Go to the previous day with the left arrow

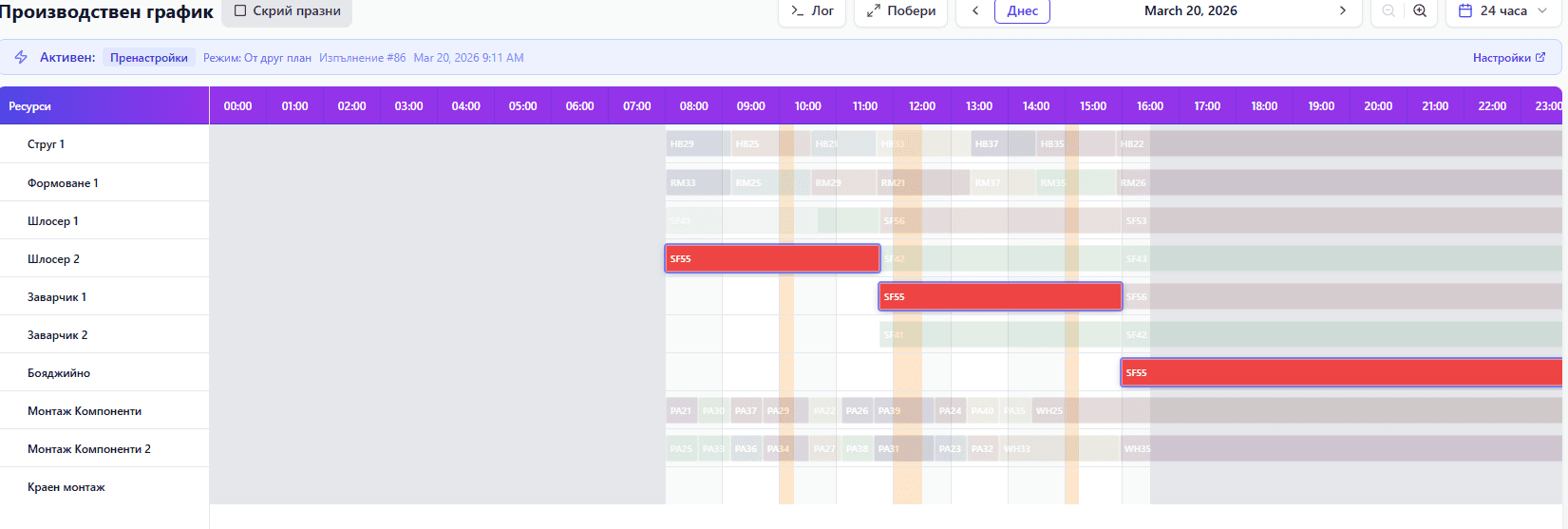975,11
